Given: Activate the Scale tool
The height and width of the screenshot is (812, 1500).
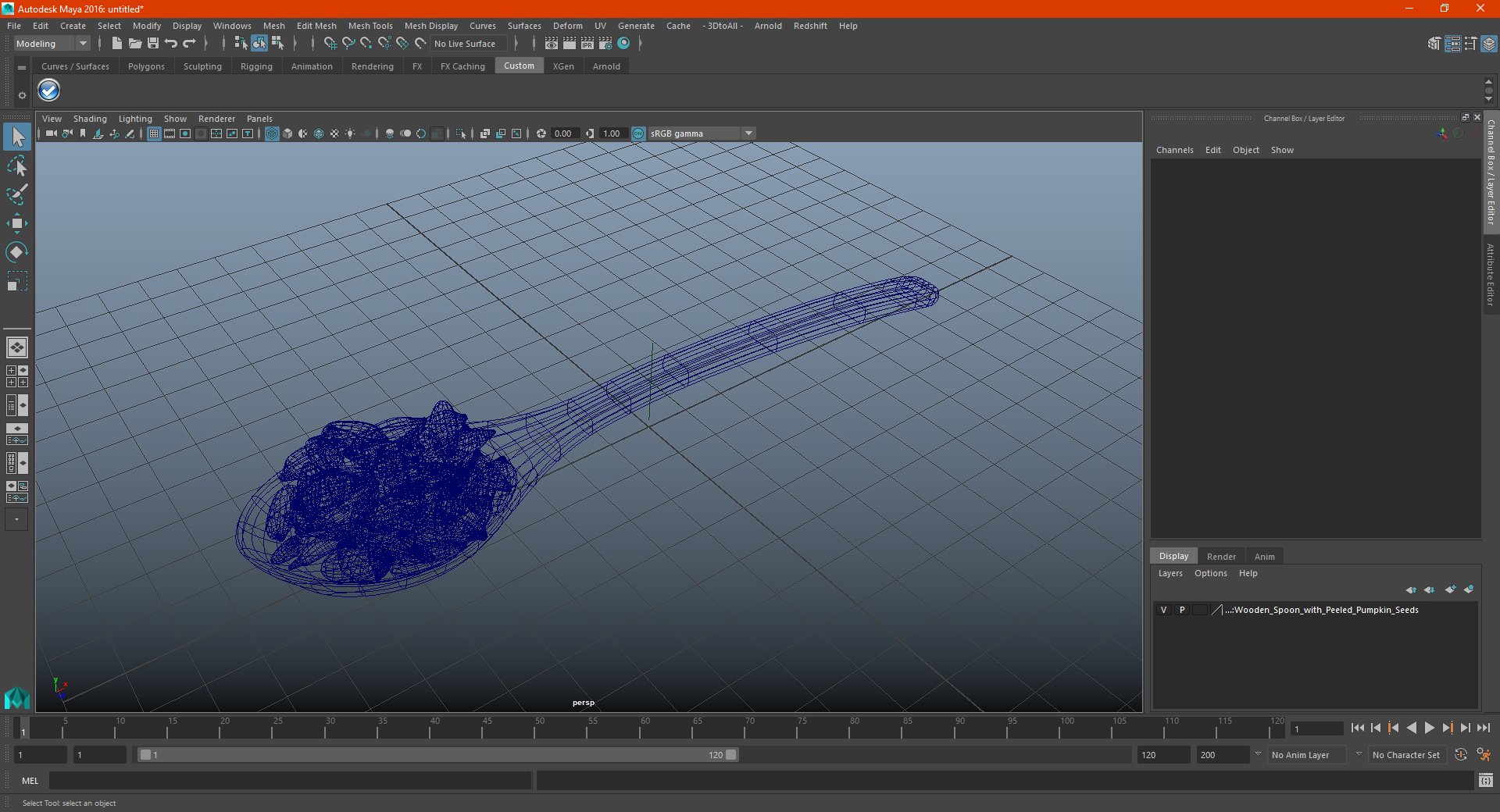Looking at the screenshot, I should [17, 280].
